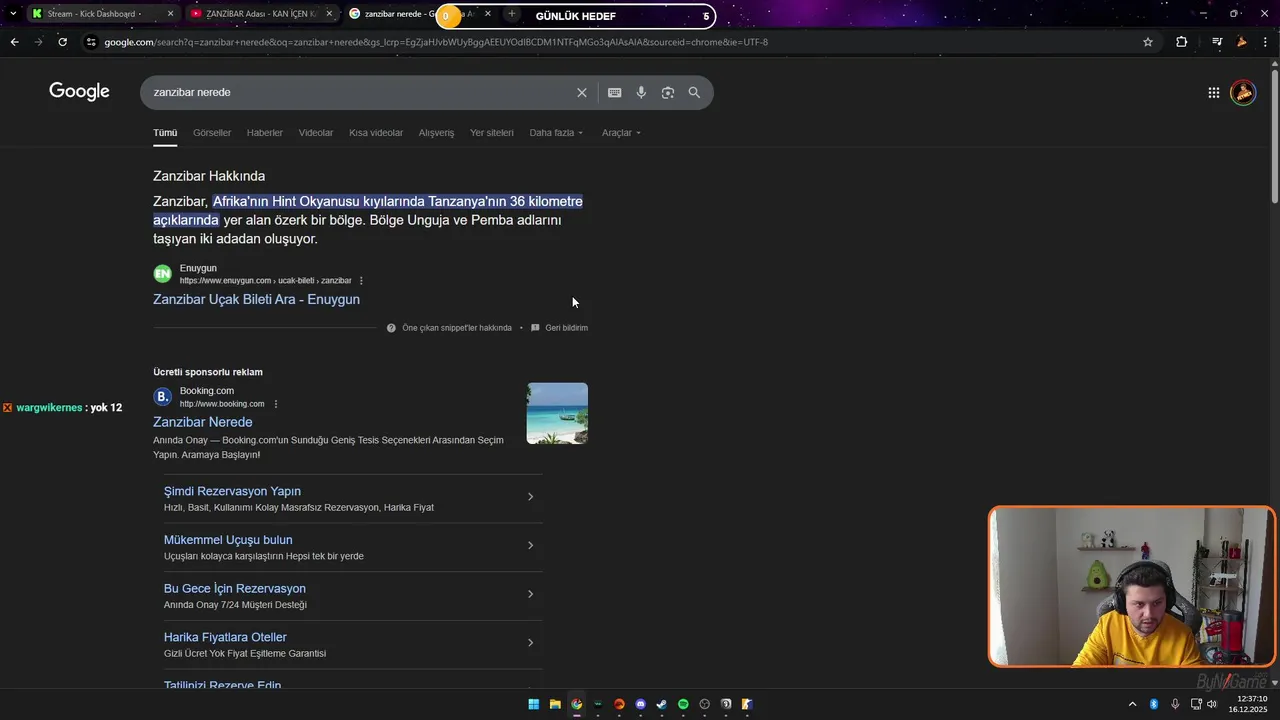Reload the current page
This screenshot has height=720, width=1280.
coord(62,42)
